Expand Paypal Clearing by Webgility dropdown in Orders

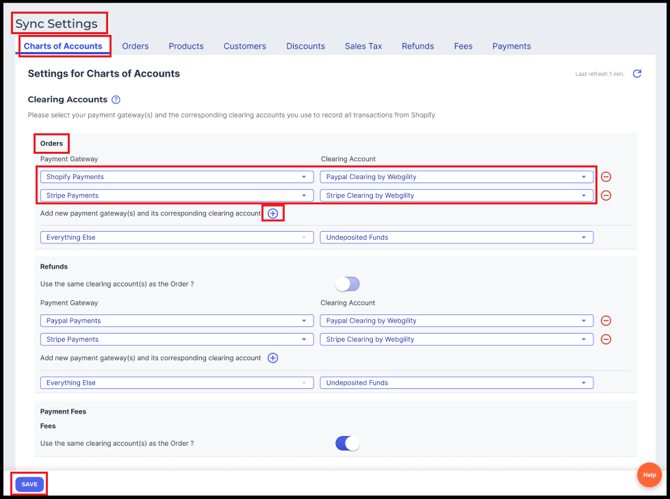456,177
